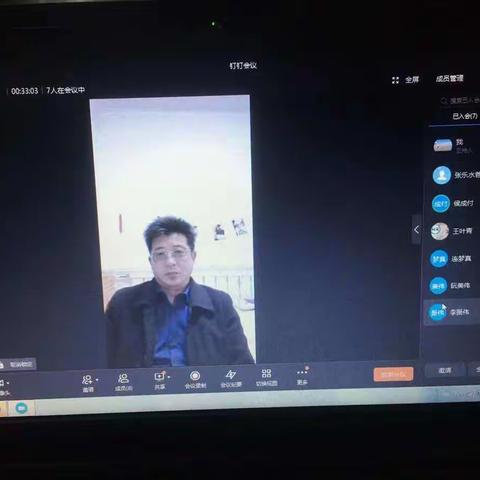Viewport: 480px width, 480px height.
Task: Click the 钉钉会议 window title
Action: tap(243, 66)
